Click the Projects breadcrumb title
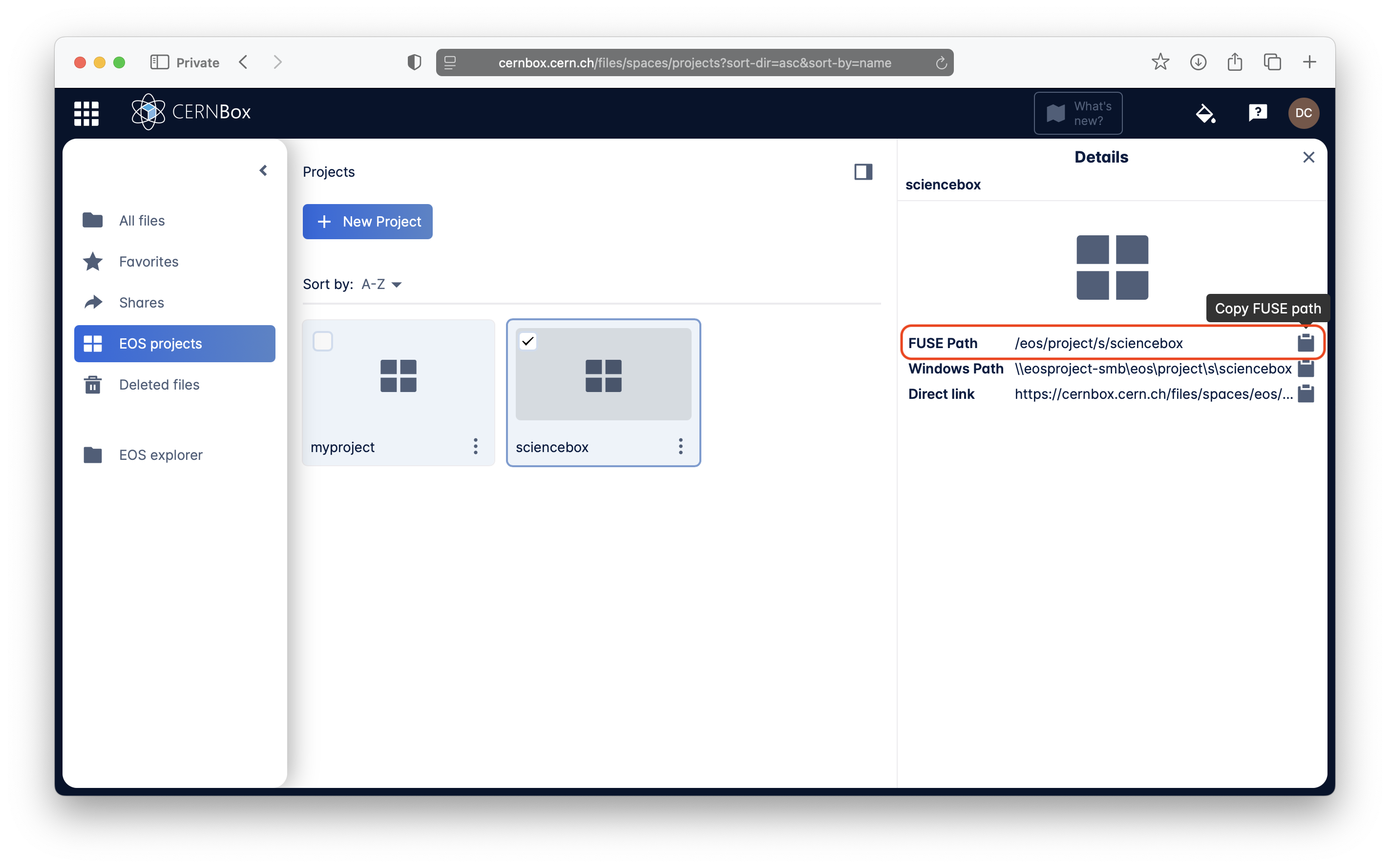The width and height of the screenshot is (1390, 868). pos(328,172)
